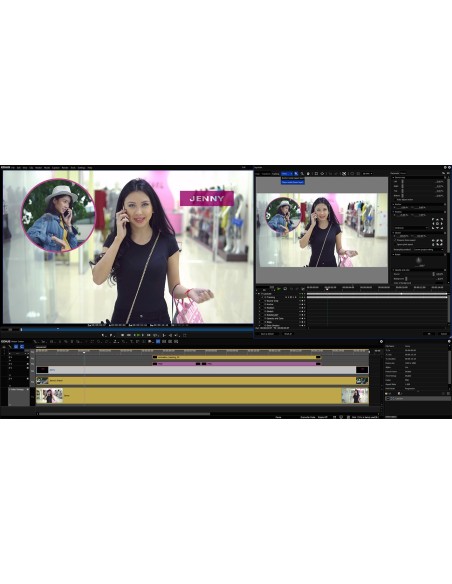Open the Resampling method dropdown
The image size is (452, 584).
[428, 250]
